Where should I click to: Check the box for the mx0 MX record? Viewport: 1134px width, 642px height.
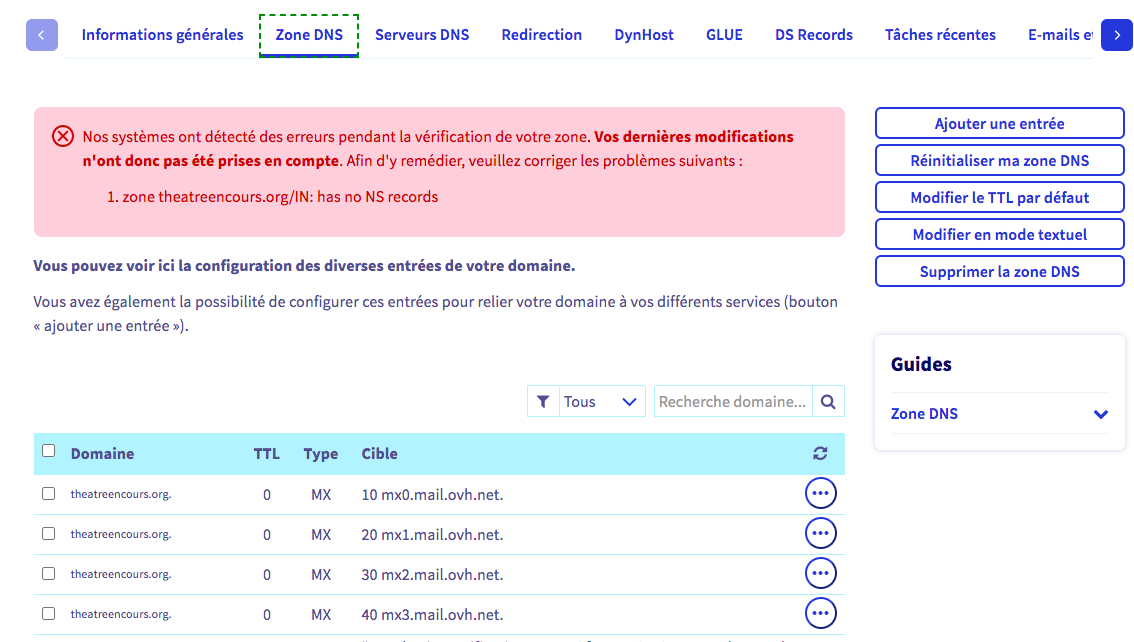(x=48, y=494)
